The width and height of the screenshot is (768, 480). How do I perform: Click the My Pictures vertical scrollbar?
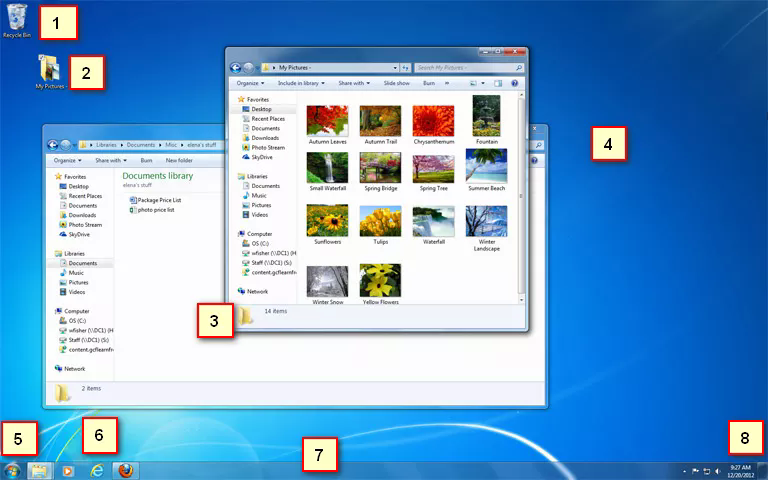pyautogui.click(x=521, y=196)
